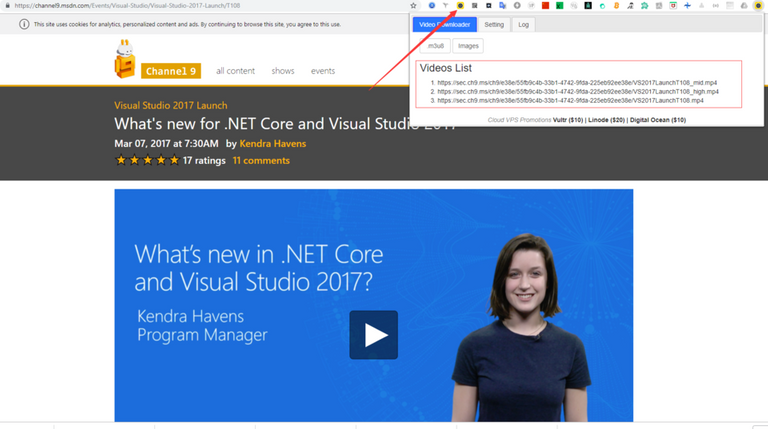Open the Log tab
Viewport: 768px width, 429px height.
523,24
